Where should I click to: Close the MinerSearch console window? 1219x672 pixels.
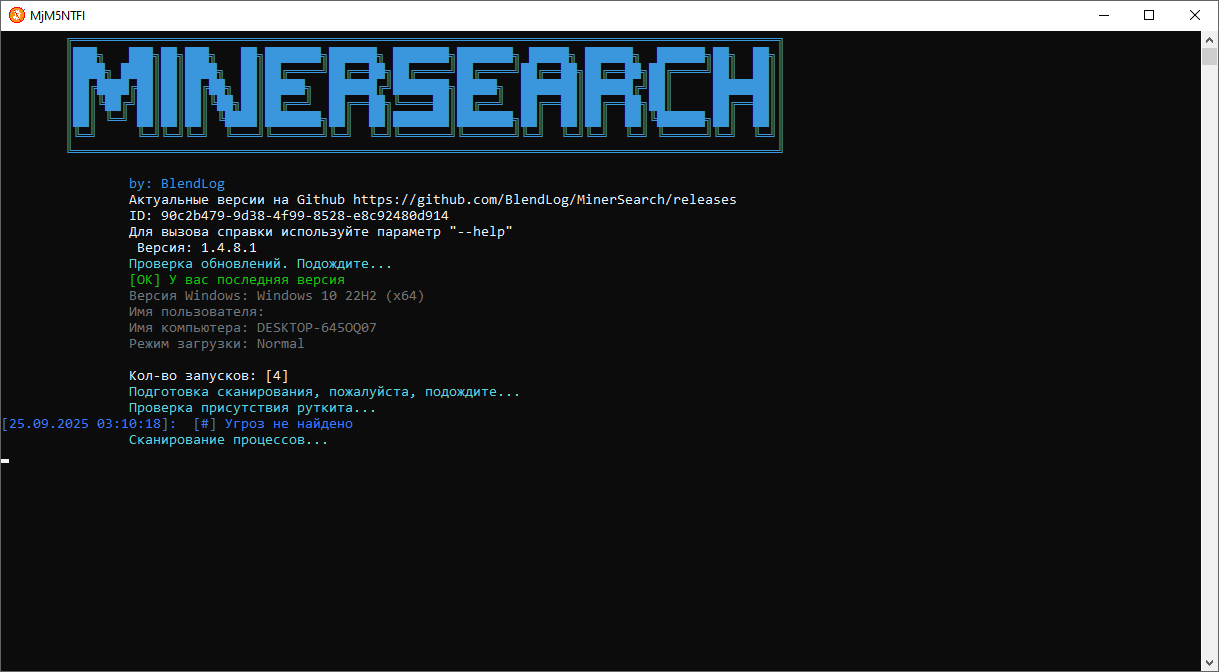1196,15
